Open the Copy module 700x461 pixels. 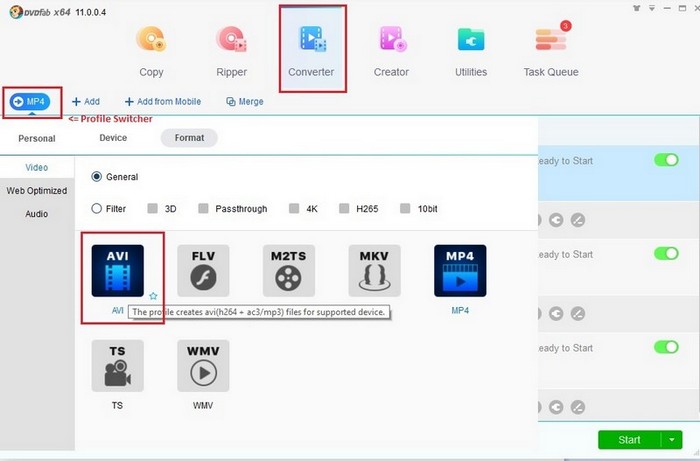click(x=151, y=51)
